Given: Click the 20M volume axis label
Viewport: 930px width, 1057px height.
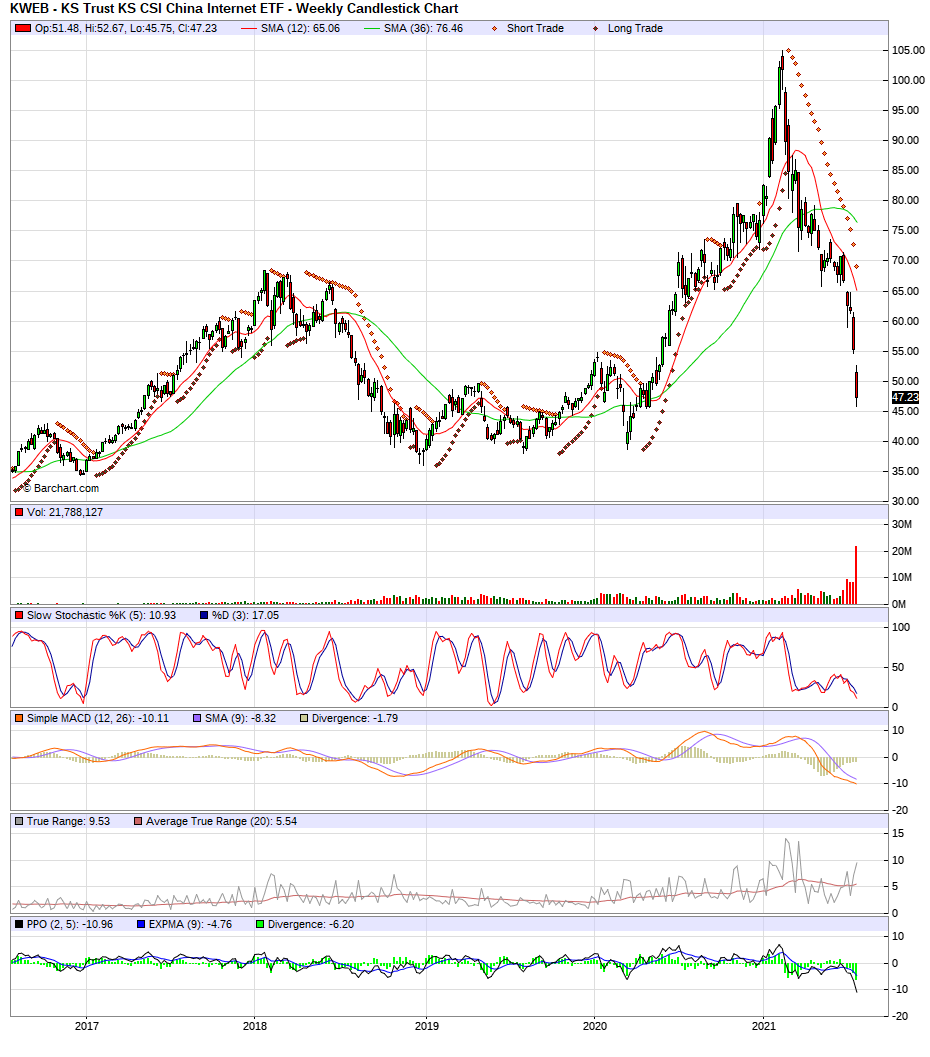Looking at the screenshot, I should click(x=902, y=551).
